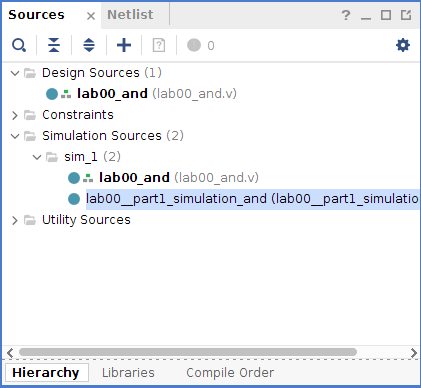Screen dimensions: 421x388
Task: Collapse the sim_1 folder
Action: tap(37, 157)
